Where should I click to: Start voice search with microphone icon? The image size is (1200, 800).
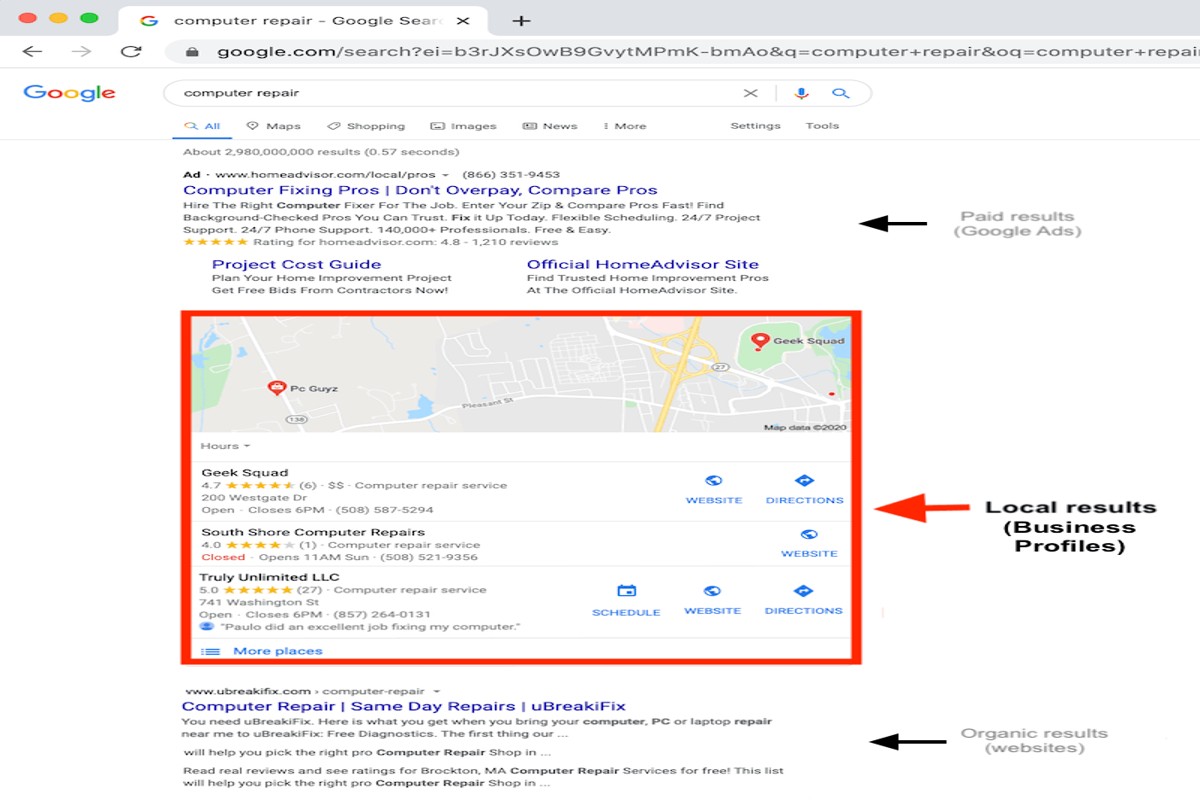pyautogui.click(x=801, y=93)
